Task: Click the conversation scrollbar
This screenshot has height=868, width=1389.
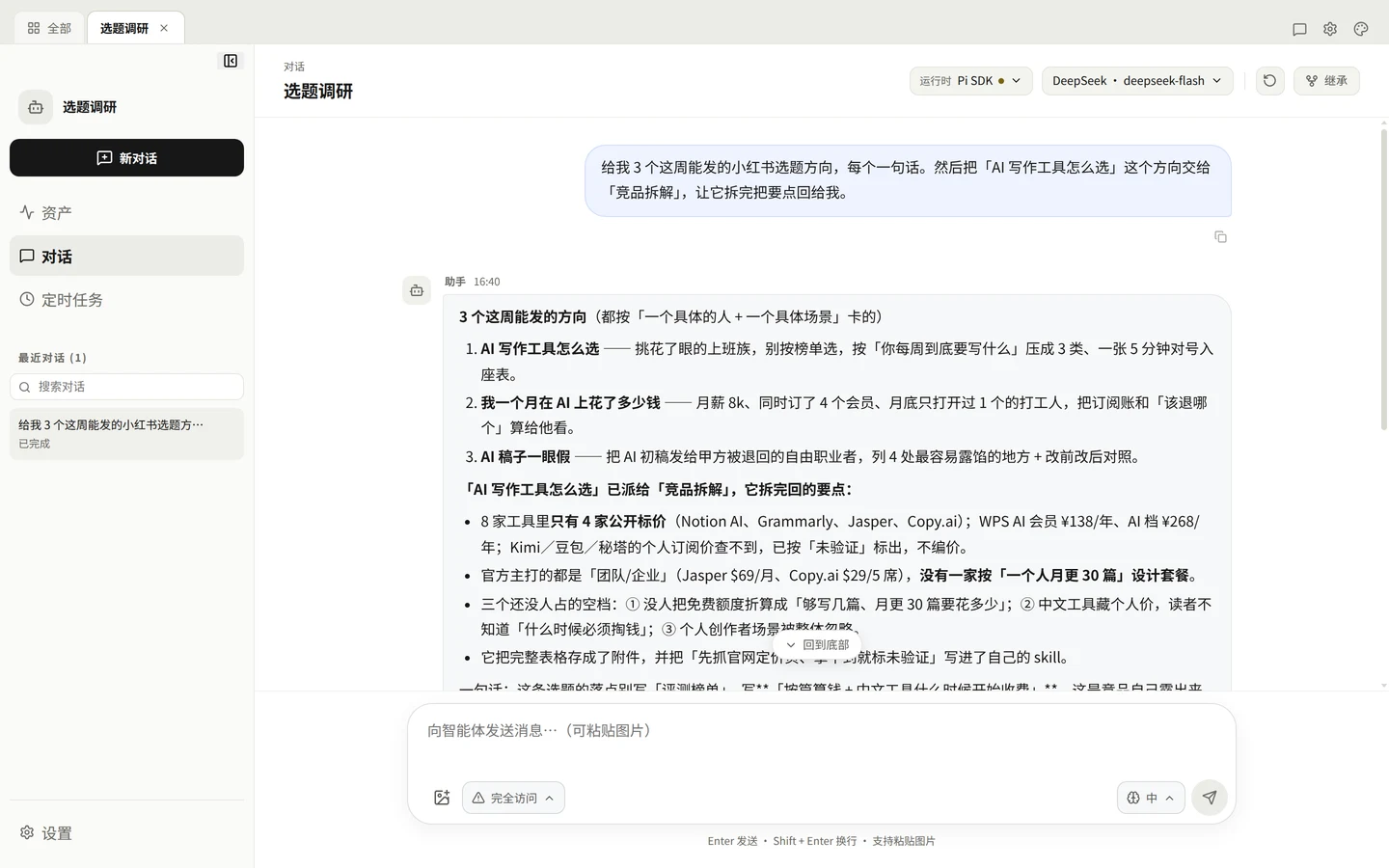Action: (x=1383, y=280)
